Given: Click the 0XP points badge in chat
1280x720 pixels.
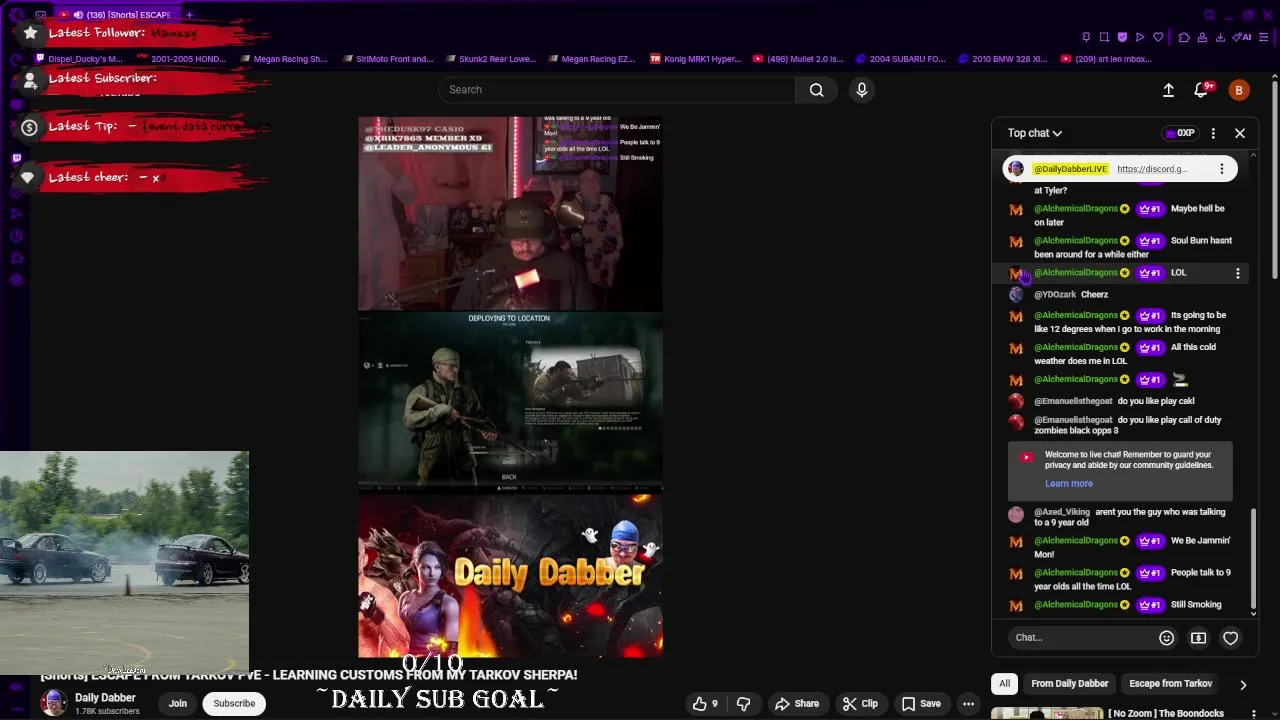Looking at the screenshot, I should [1180, 133].
